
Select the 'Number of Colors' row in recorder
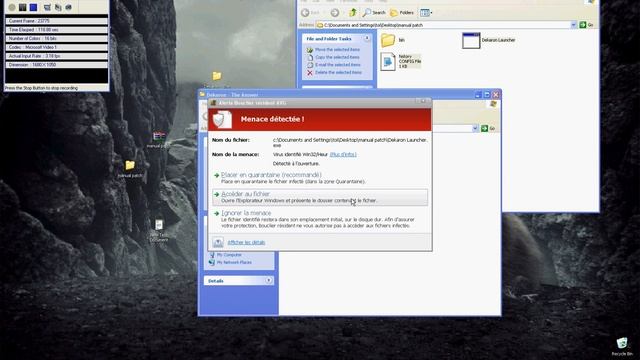click(x=56, y=38)
